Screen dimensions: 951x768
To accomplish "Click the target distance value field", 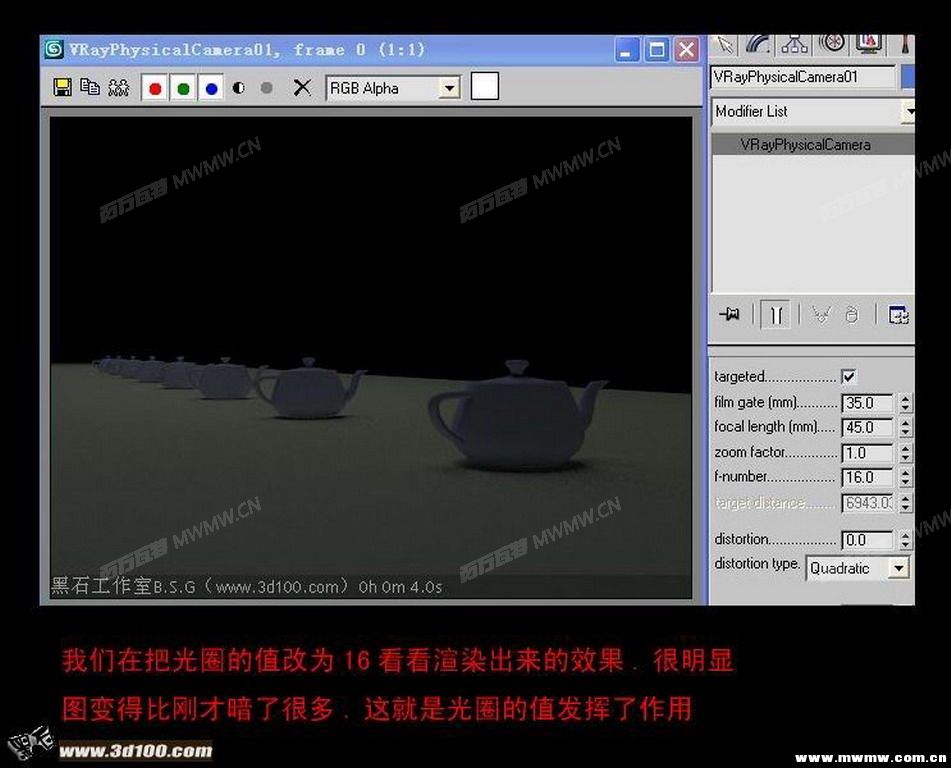I will pos(867,503).
